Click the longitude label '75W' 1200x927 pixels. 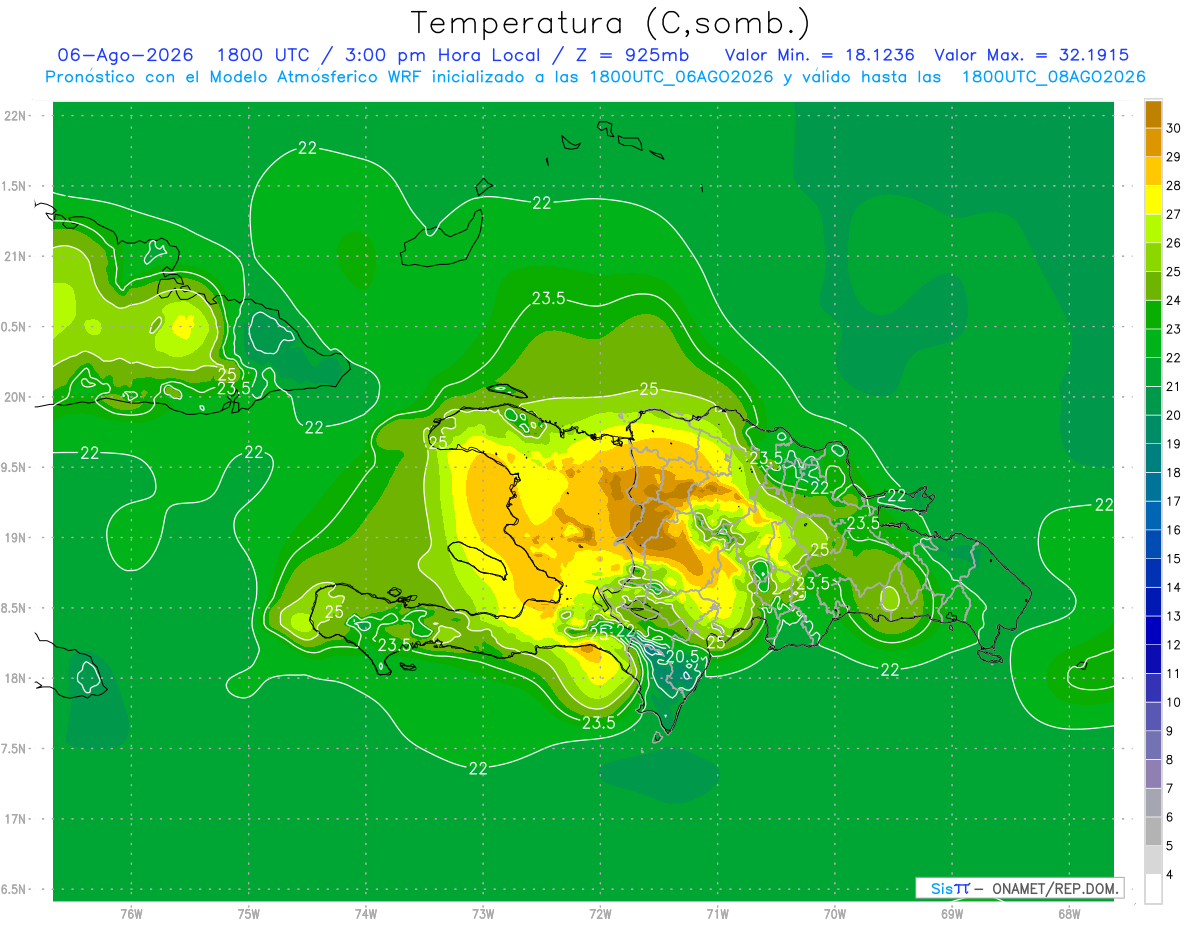[249, 914]
